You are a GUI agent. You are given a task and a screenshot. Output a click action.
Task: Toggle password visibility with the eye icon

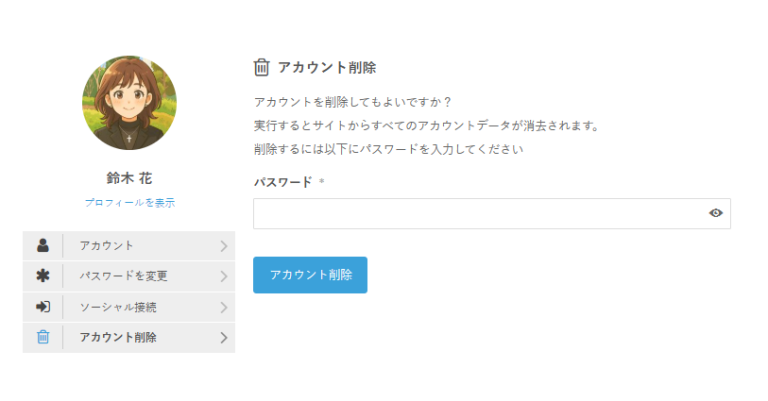[x=715, y=213]
